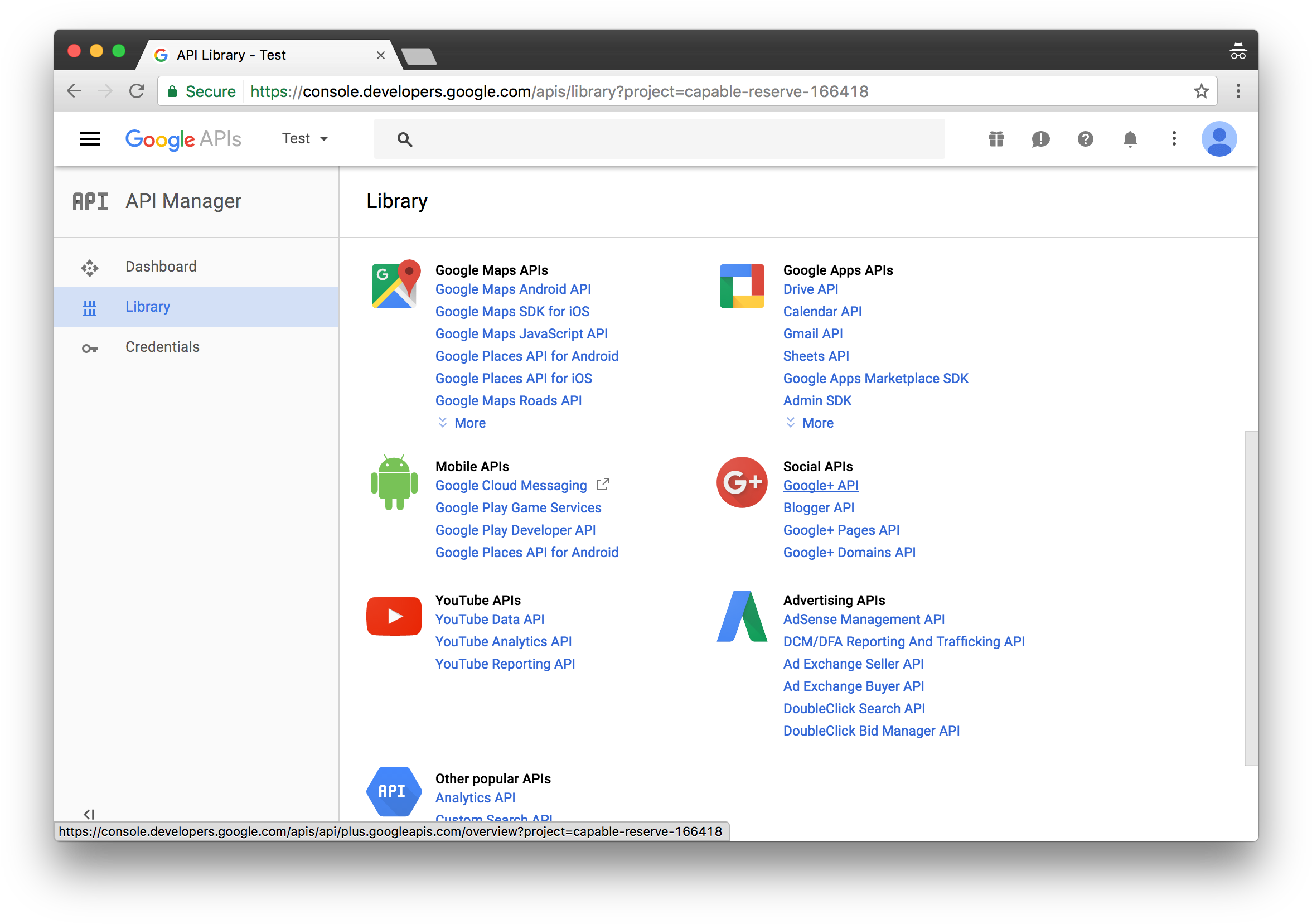Open the Google Maps Android API link
The height and width of the screenshot is (924, 1312).
pyautogui.click(x=513, y=289)
